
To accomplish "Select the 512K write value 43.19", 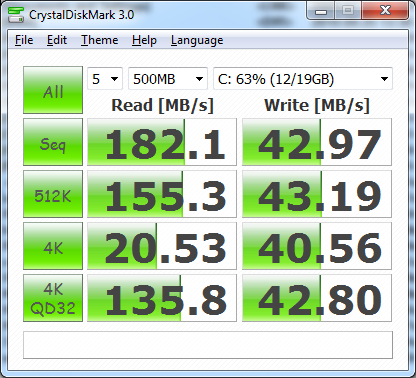I will tap(317, 194).
